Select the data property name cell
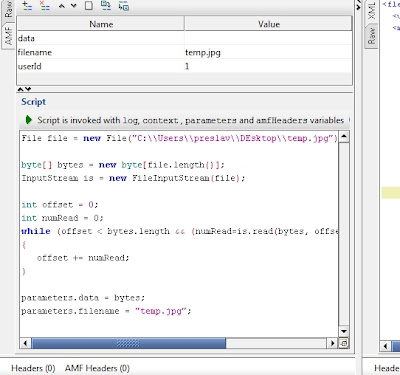400x375 pixels. coord(101,38)
